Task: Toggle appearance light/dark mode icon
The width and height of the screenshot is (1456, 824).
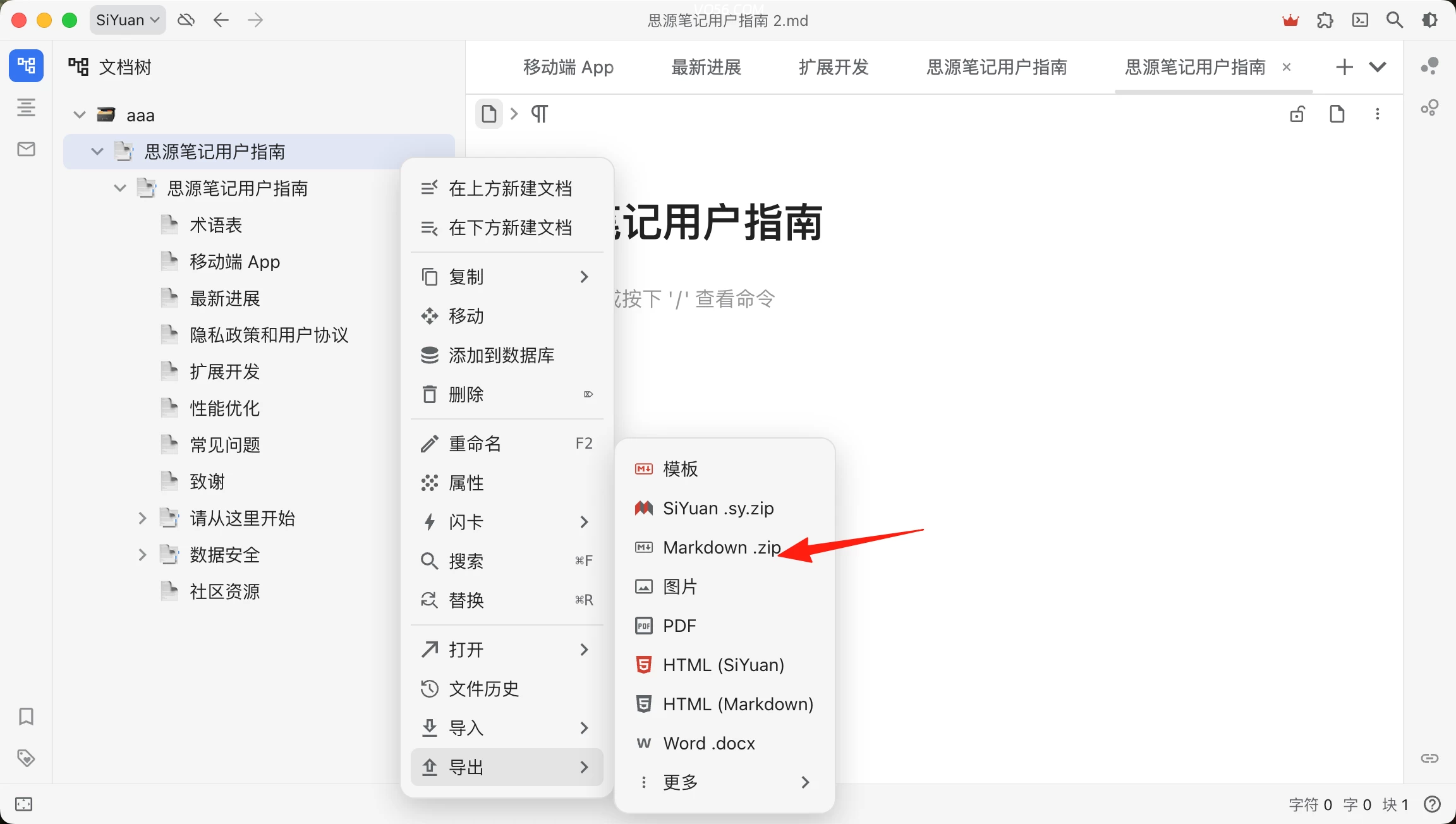Action: pos(1429,20)
